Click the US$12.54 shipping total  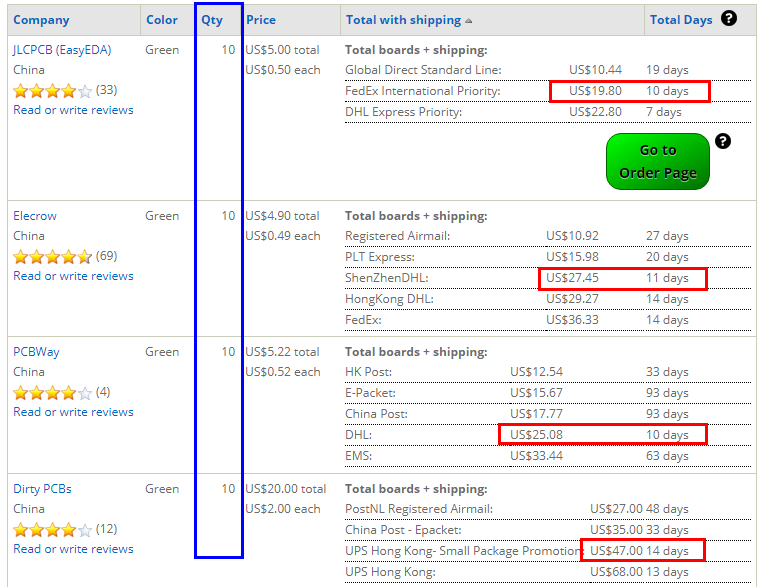tap(537, 372)
